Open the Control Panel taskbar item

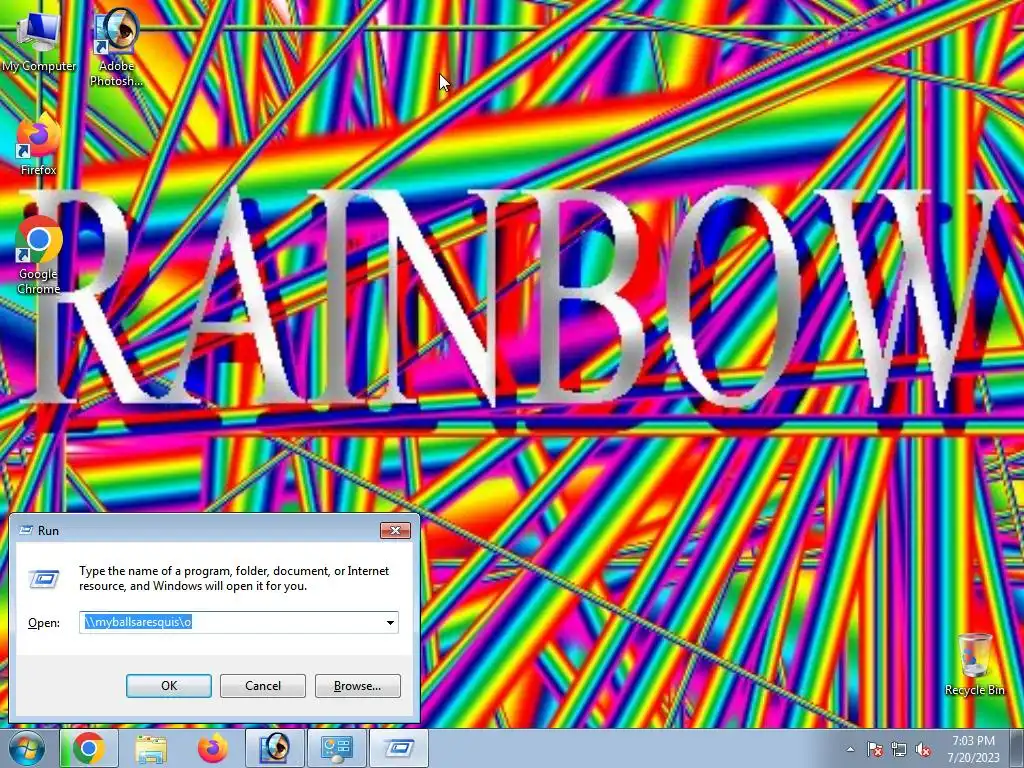pyautogui.click(x=336, y=748)
